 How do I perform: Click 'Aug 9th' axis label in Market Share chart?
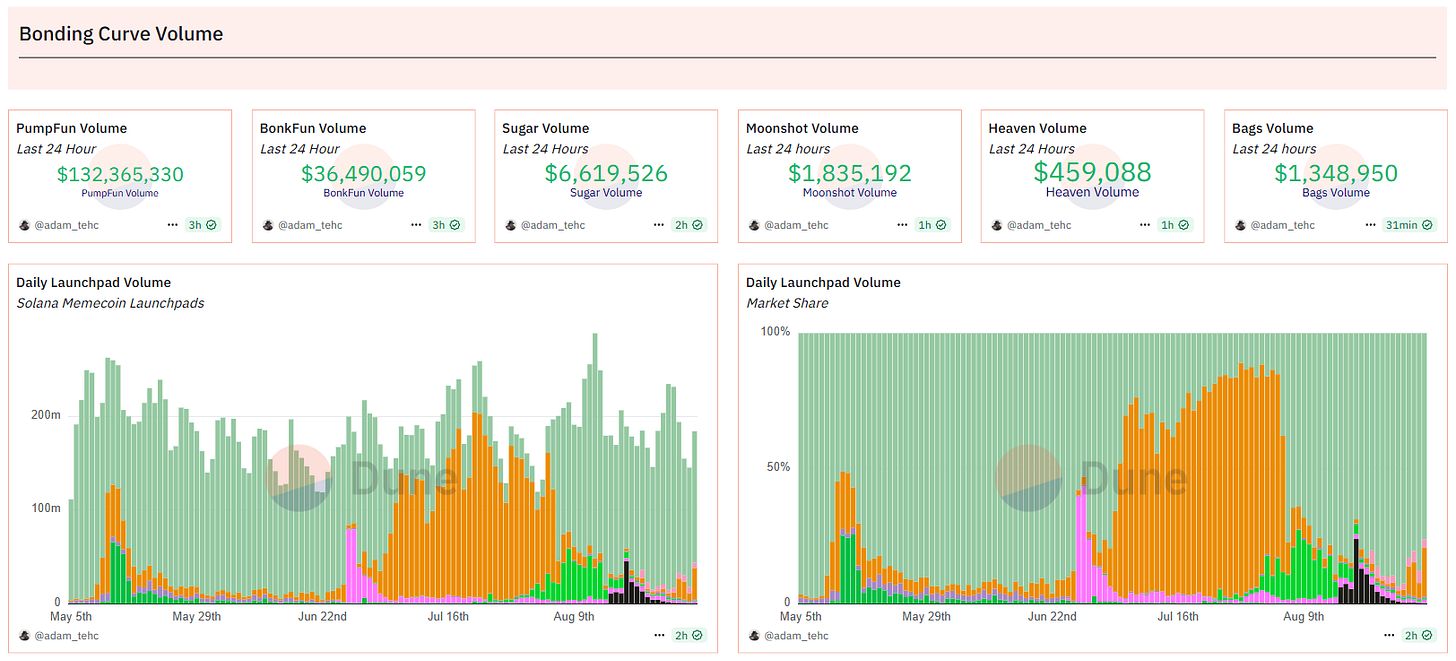pyautogui.click(x=1302, y=617)
